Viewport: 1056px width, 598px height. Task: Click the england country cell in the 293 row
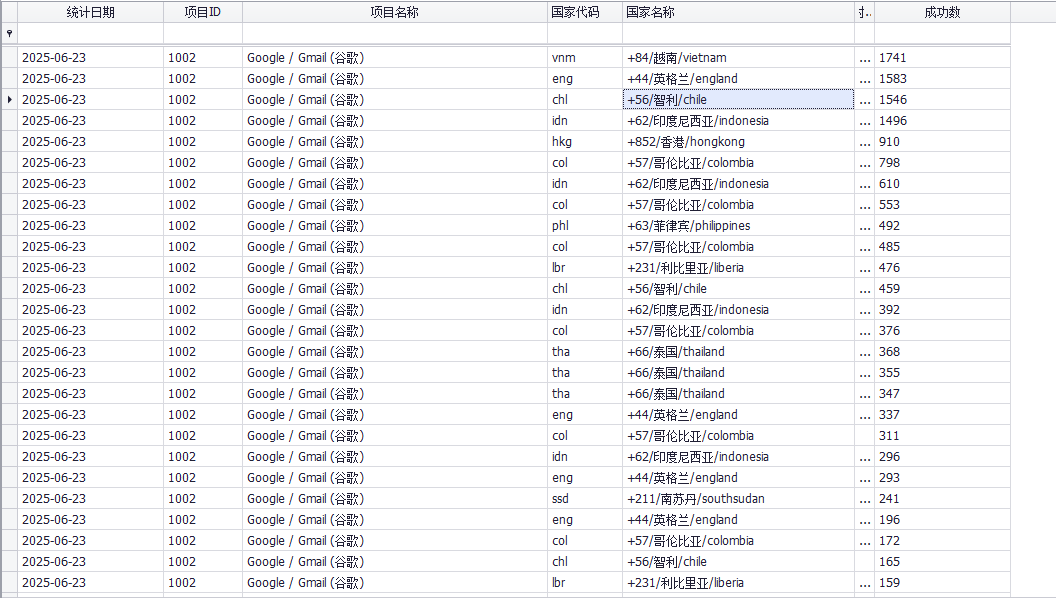click(738, 477)
